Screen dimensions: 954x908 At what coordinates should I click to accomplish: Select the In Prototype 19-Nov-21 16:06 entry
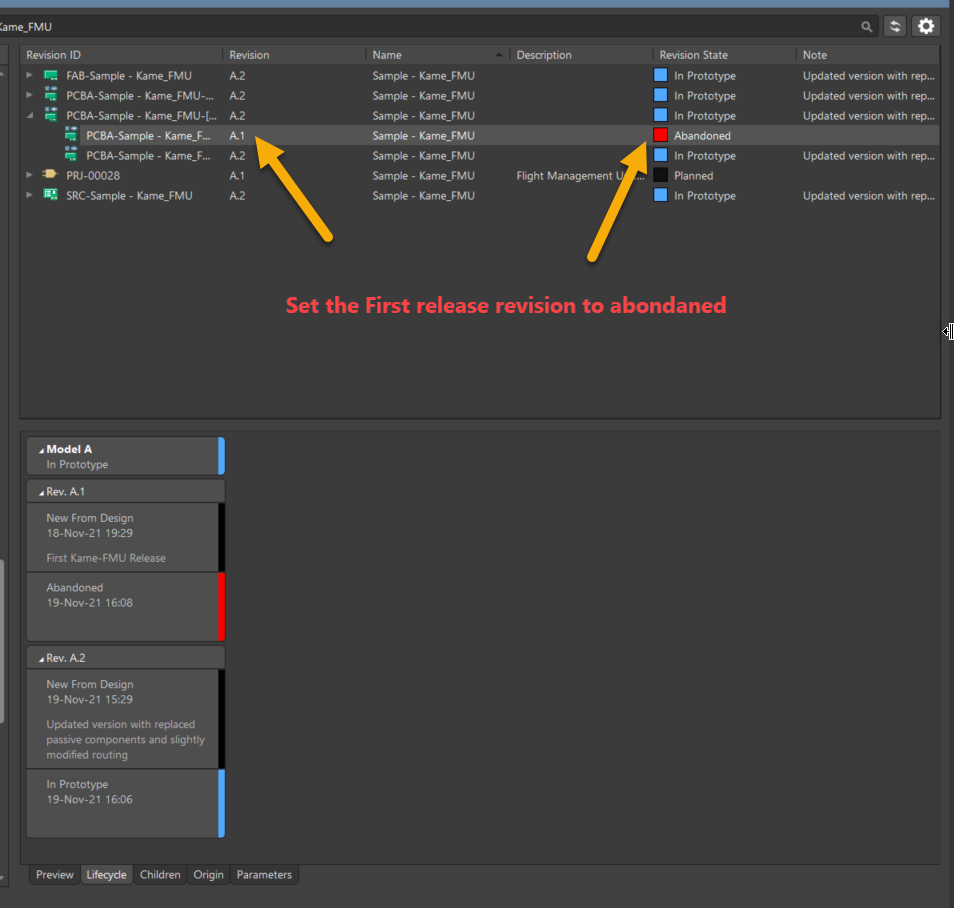125,803
